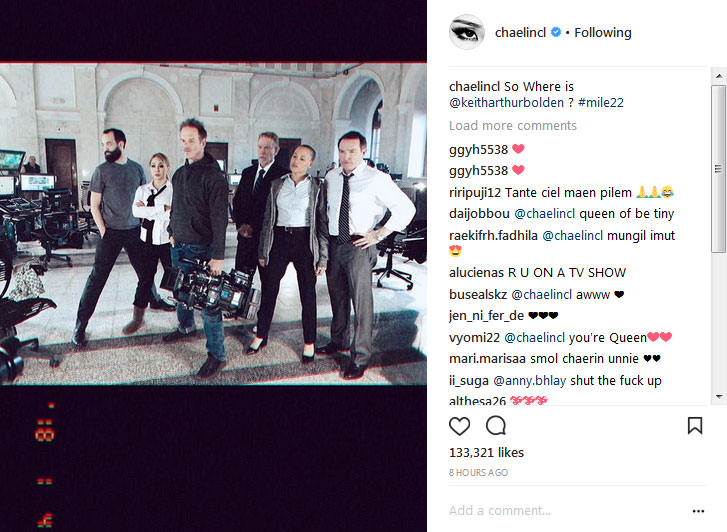Toggle the Following status button
Viewport: 727px width, 532px height.
(x=603, y=32)
